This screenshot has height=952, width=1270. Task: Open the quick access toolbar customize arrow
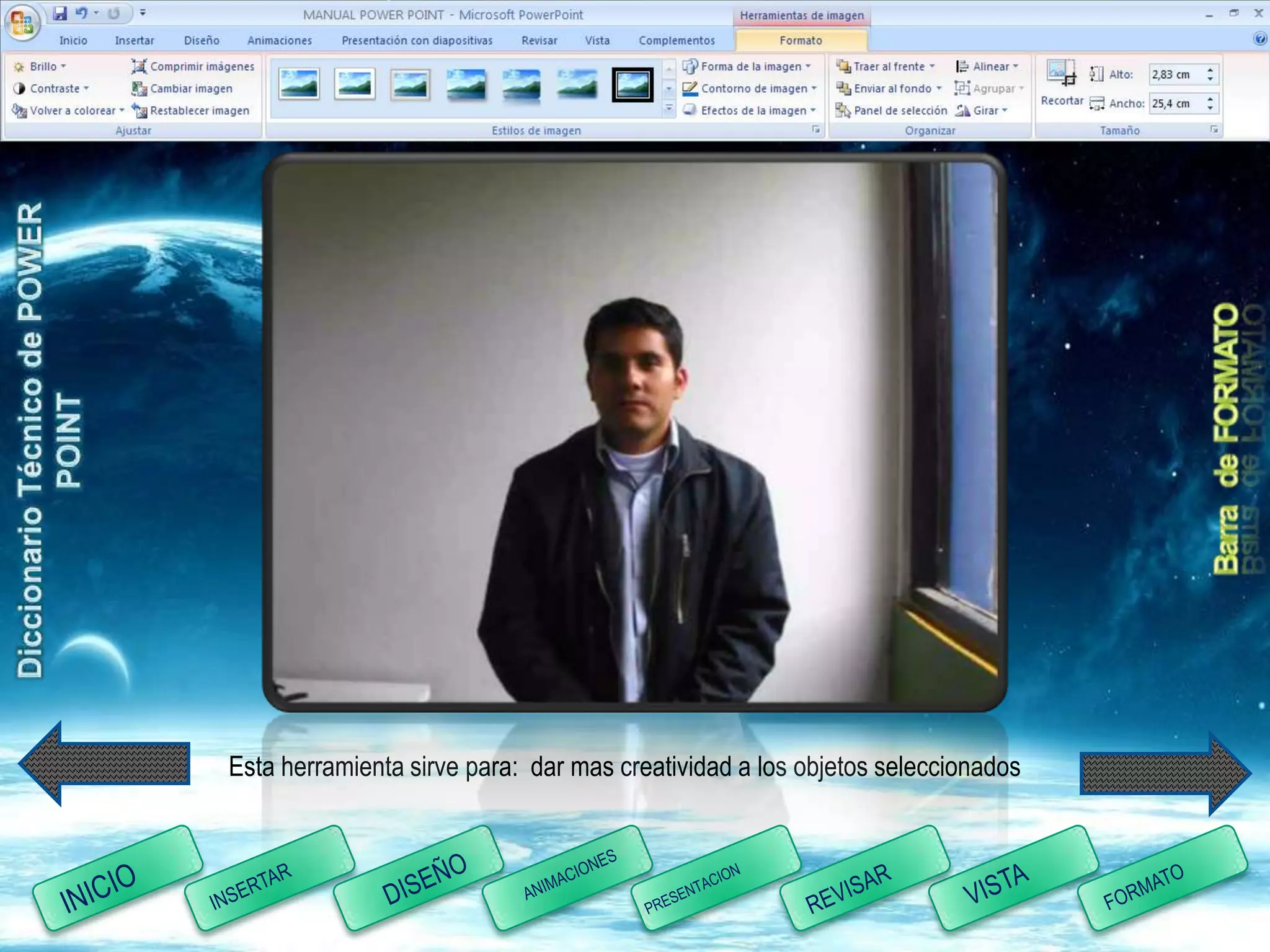coord(143,13)
